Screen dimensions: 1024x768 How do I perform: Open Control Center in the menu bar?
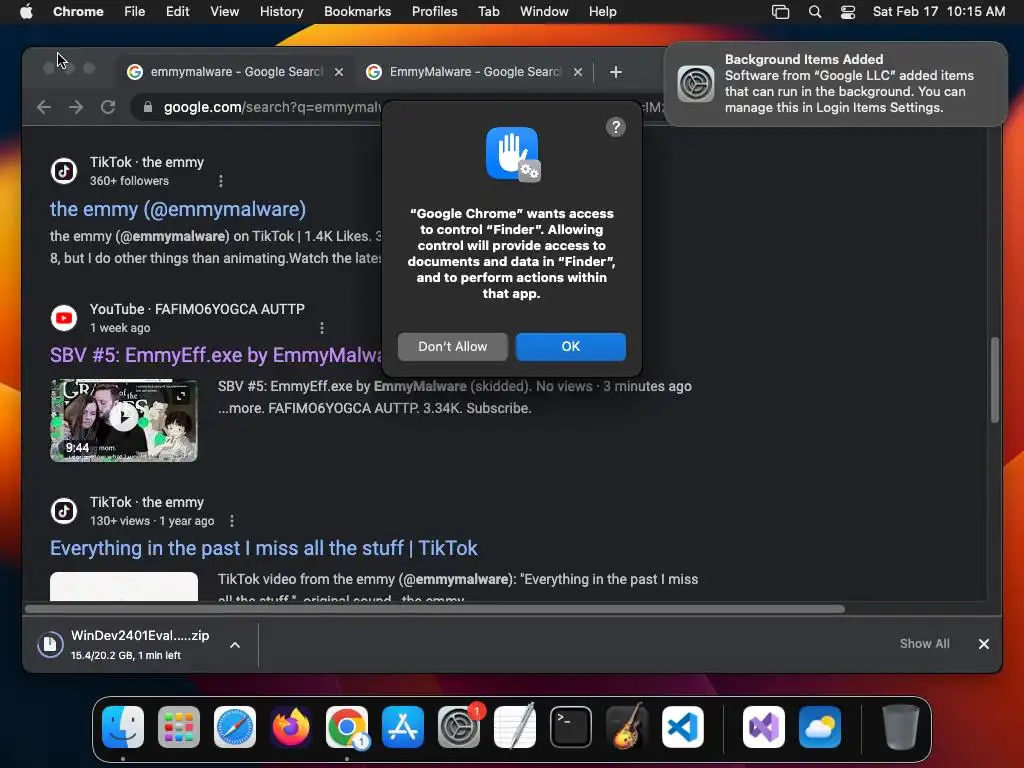(x=848, y=12)
